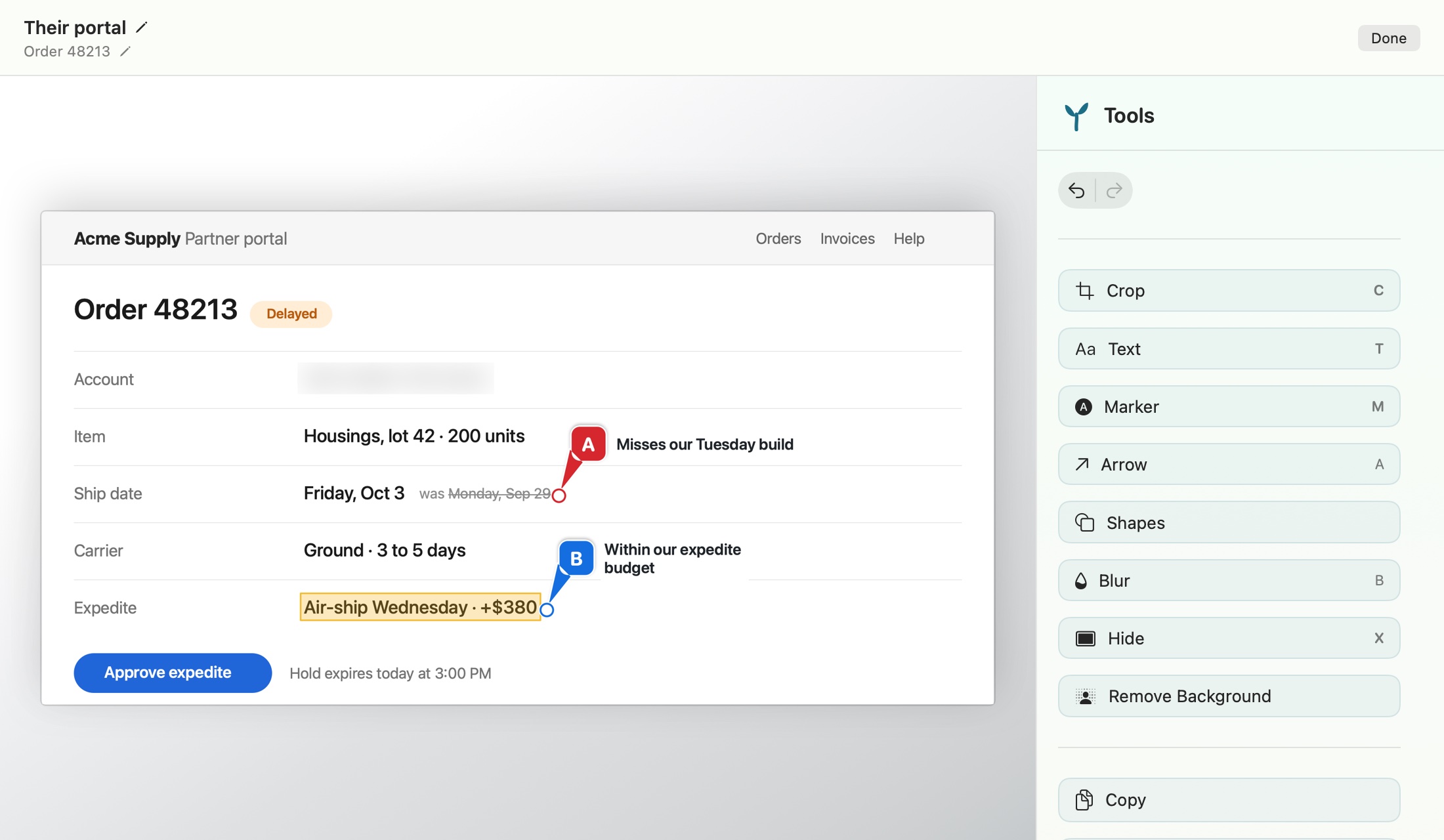Image resolution: width=1444 pixels, height=840 pixels.
Task: Select the blue marker B badge
Action: (576, 558)
